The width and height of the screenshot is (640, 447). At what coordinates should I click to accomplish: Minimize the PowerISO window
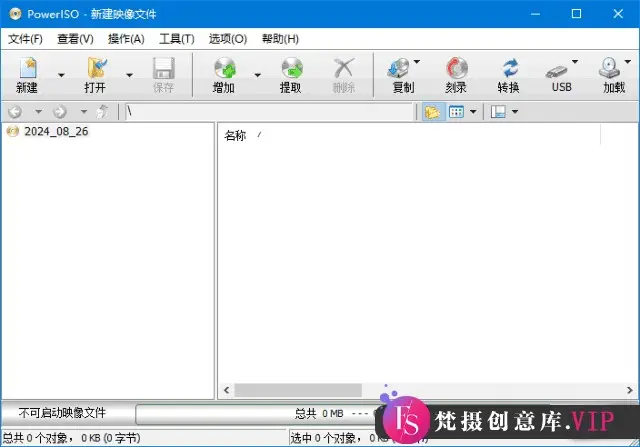pyautogui.click(x=536, y=14)
